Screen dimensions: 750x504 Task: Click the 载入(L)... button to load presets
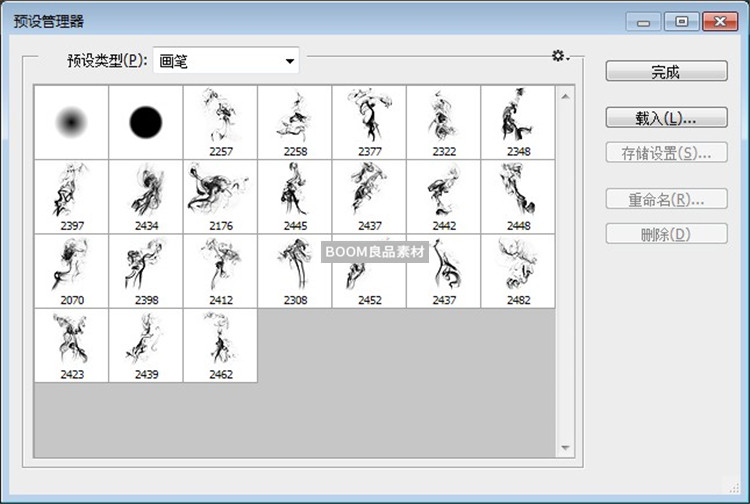666,117
